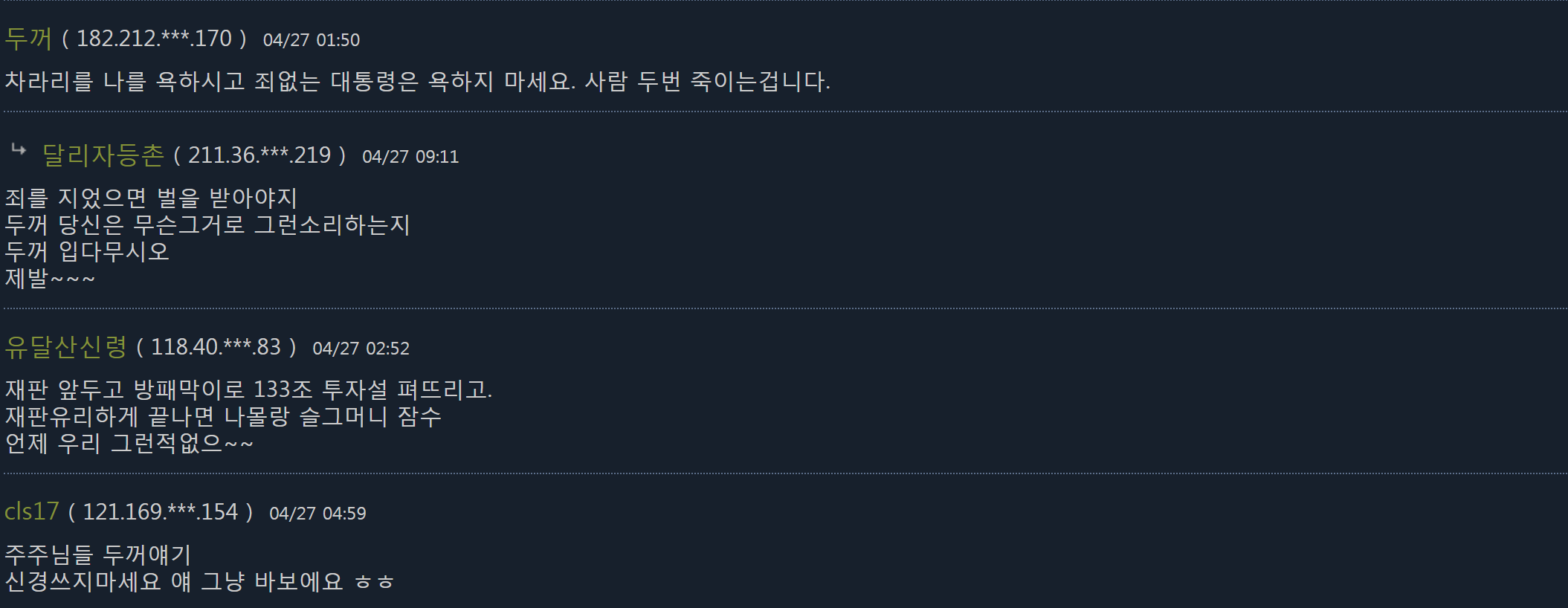Click the timestamp 04/27 02:52

[x=361, y=349]
